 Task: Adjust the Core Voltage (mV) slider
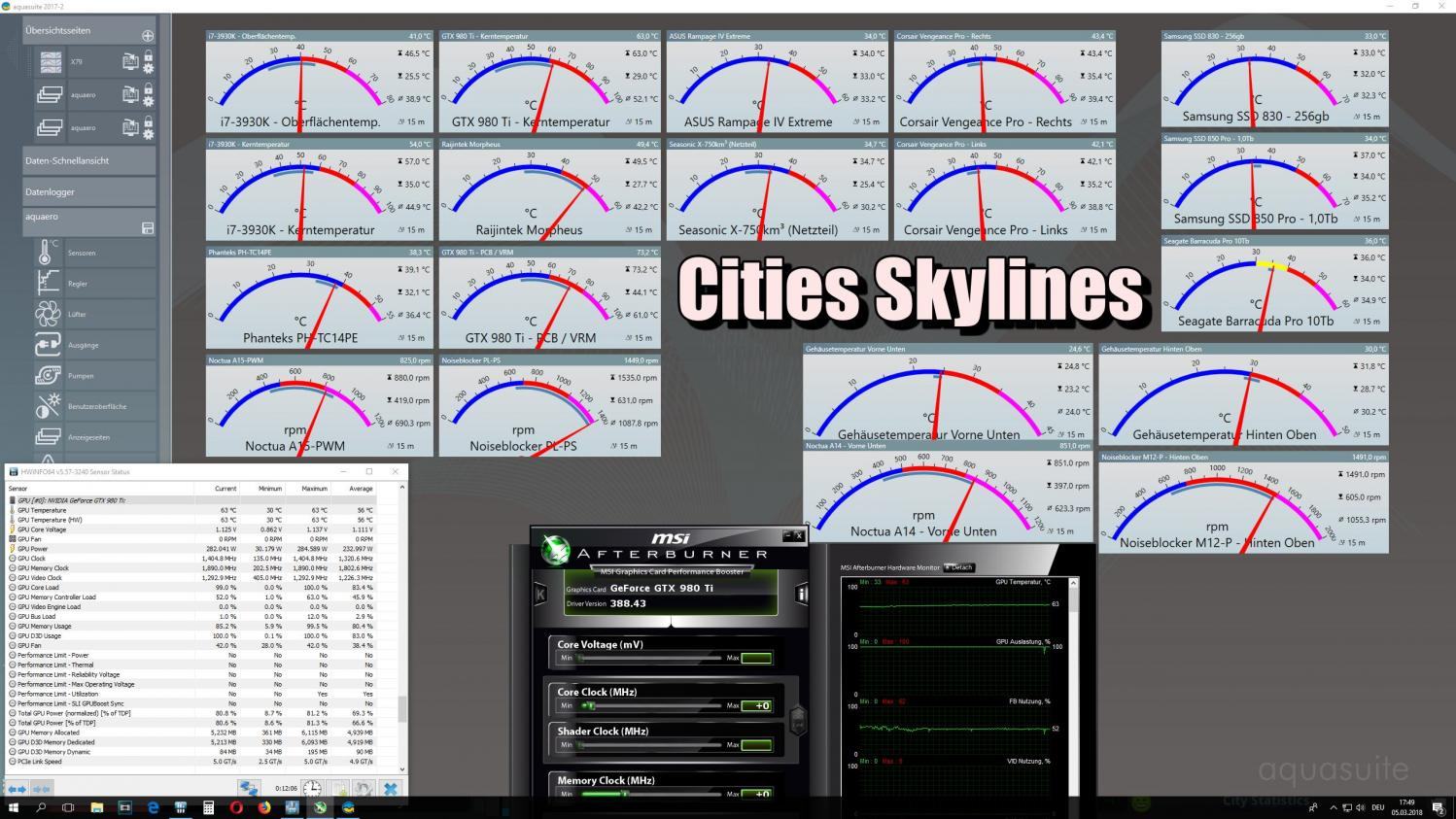click(651, 658)
